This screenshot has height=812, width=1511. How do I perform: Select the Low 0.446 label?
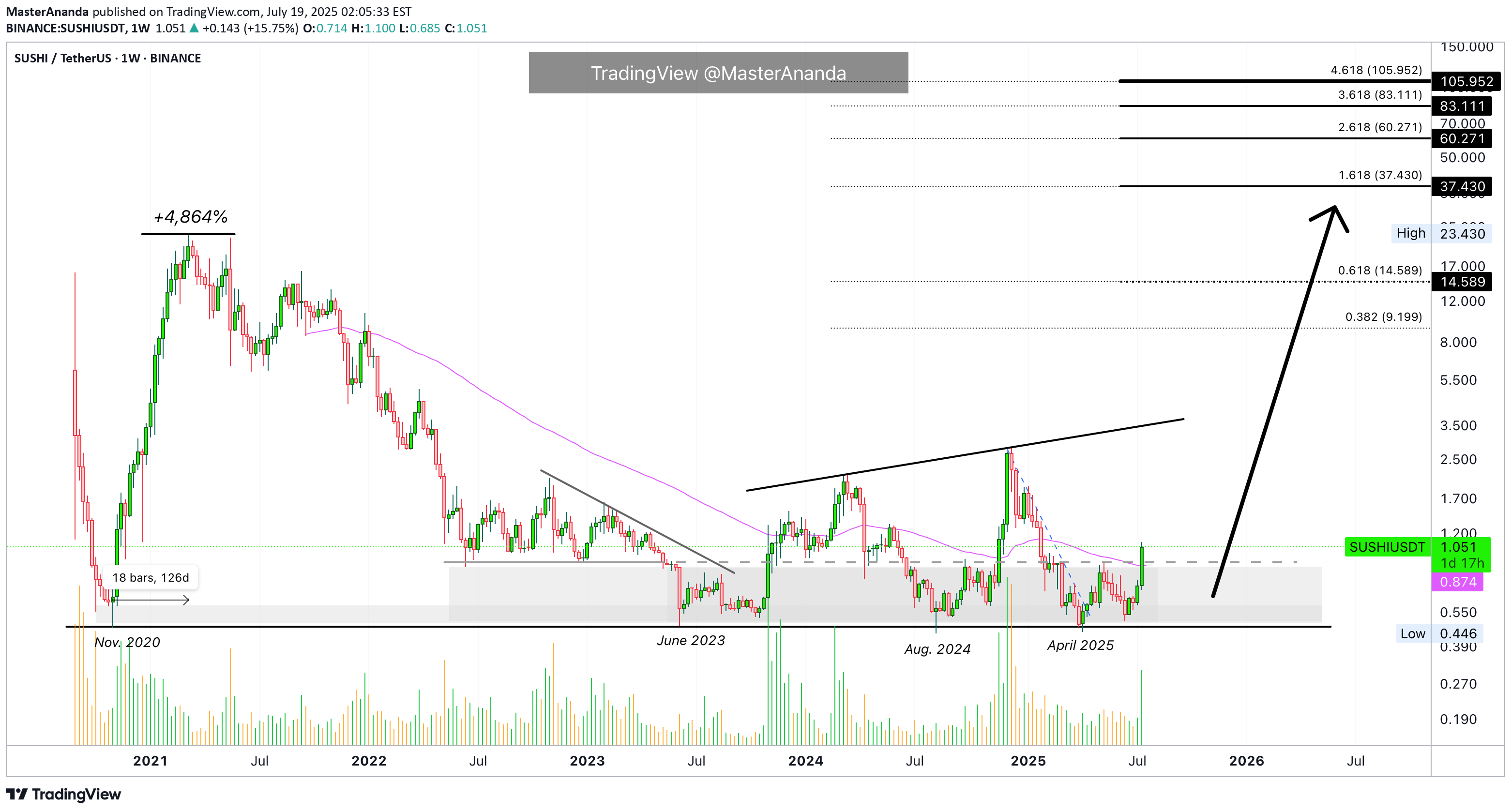1439,634
